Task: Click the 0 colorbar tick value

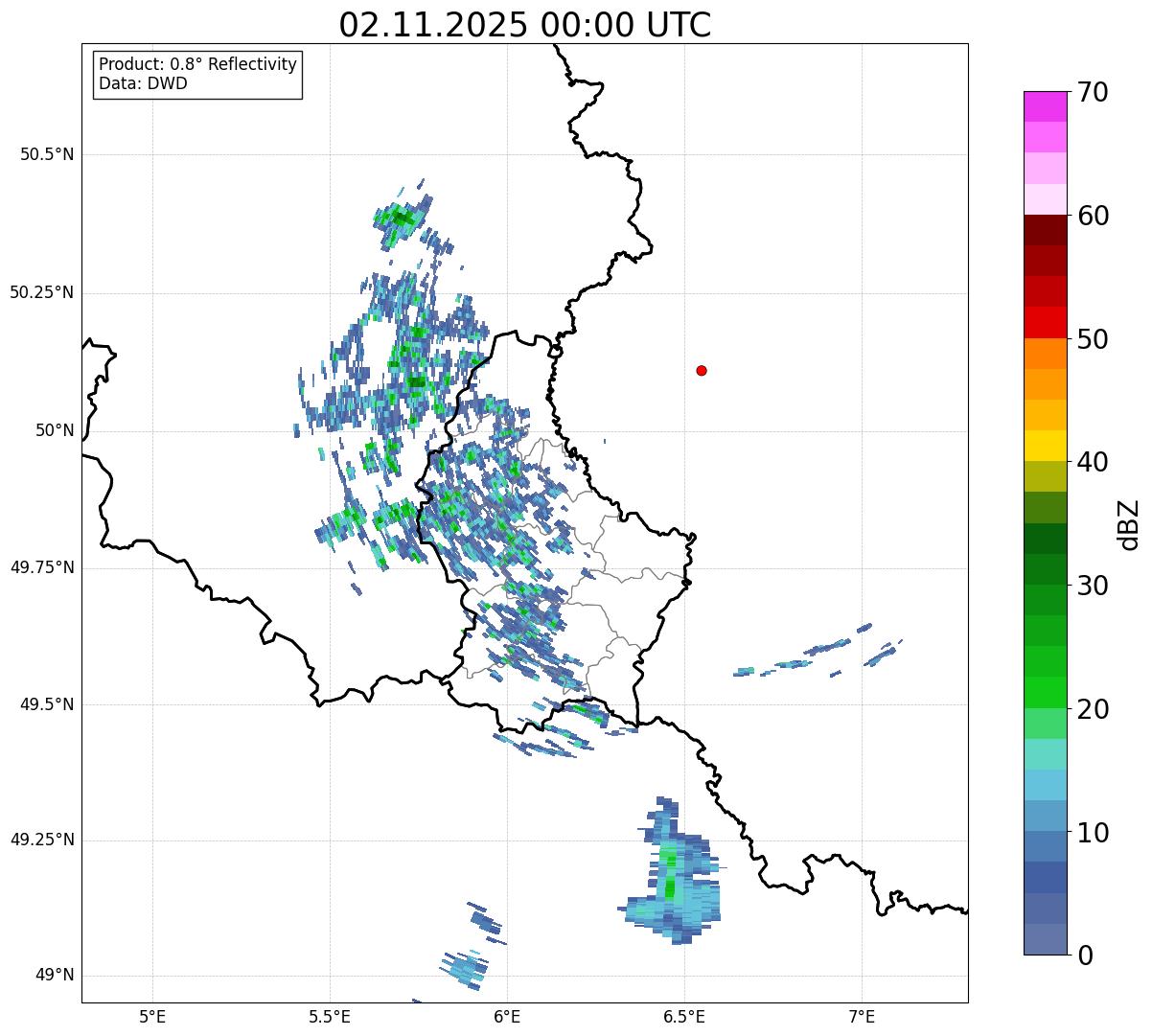Action: pyautogui.click(x=1085, y=955)
